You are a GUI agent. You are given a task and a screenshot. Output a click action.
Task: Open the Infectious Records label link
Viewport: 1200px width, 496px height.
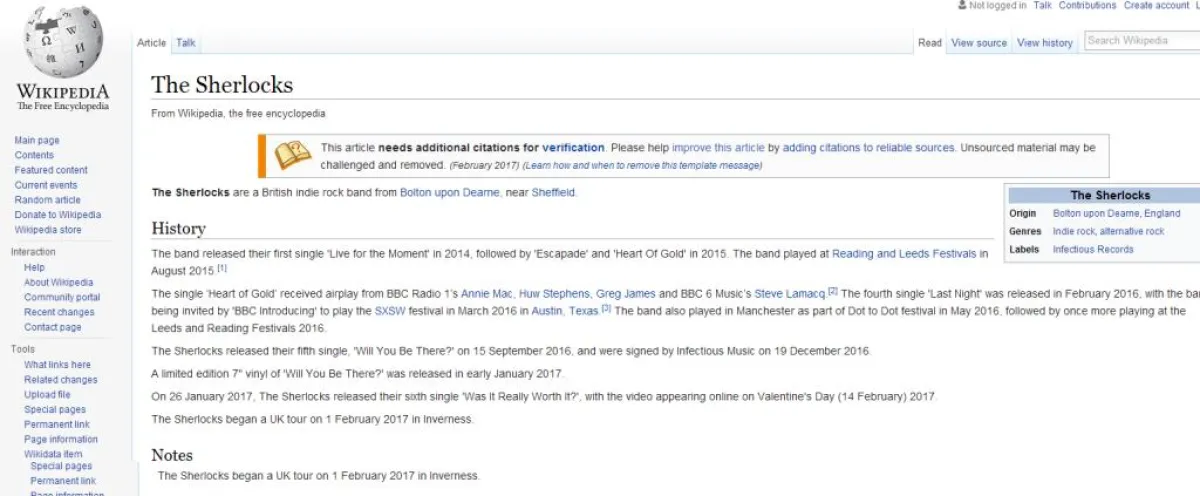(1093, 249)
